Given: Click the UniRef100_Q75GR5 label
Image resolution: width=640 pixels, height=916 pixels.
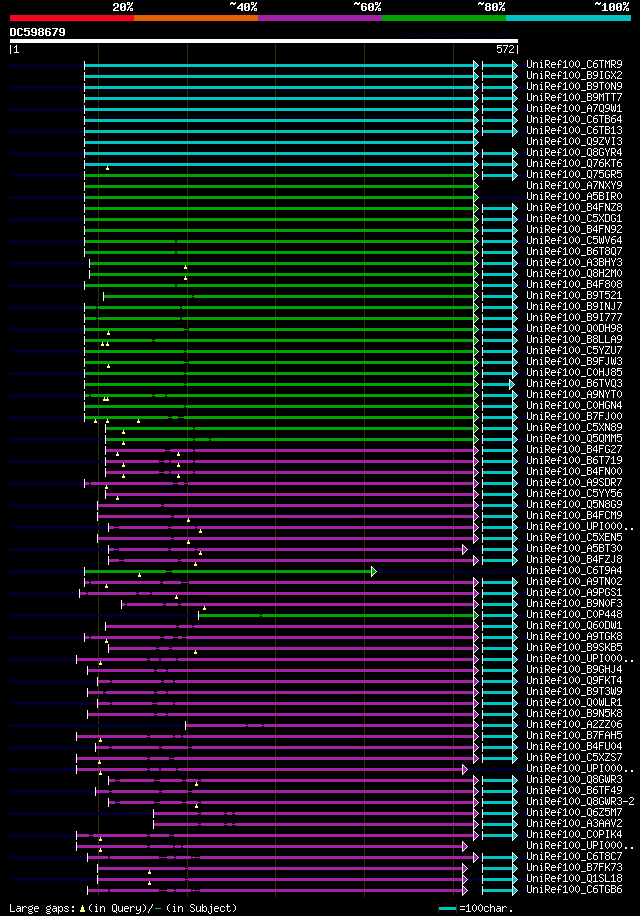Looking at the screenshot, I should tap(574, 175).
